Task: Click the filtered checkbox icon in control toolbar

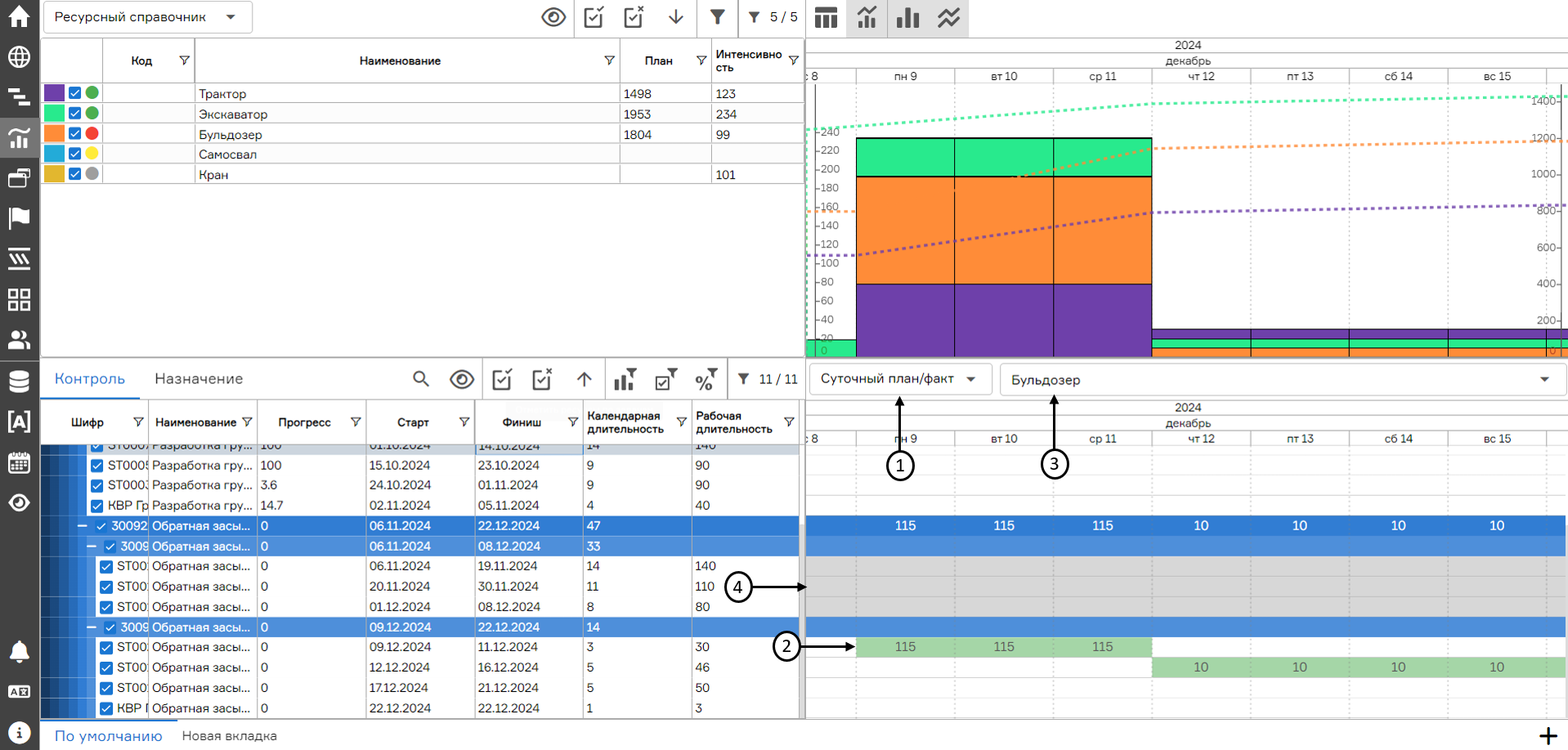Action: (x=665, y=379)
